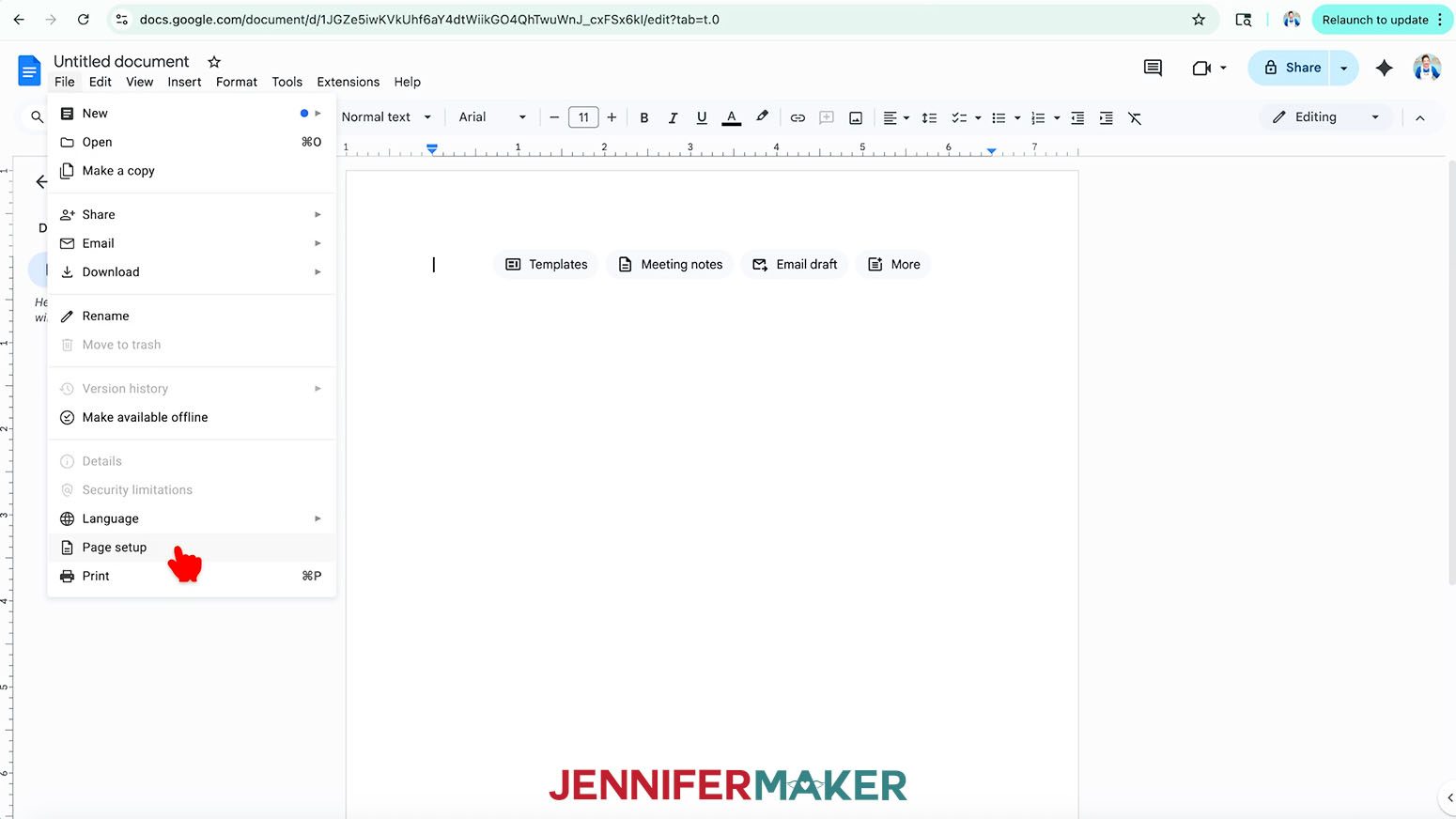Click the Bold formatting icon
Viewport: 1456px width, 819px height.
point(643,117)
